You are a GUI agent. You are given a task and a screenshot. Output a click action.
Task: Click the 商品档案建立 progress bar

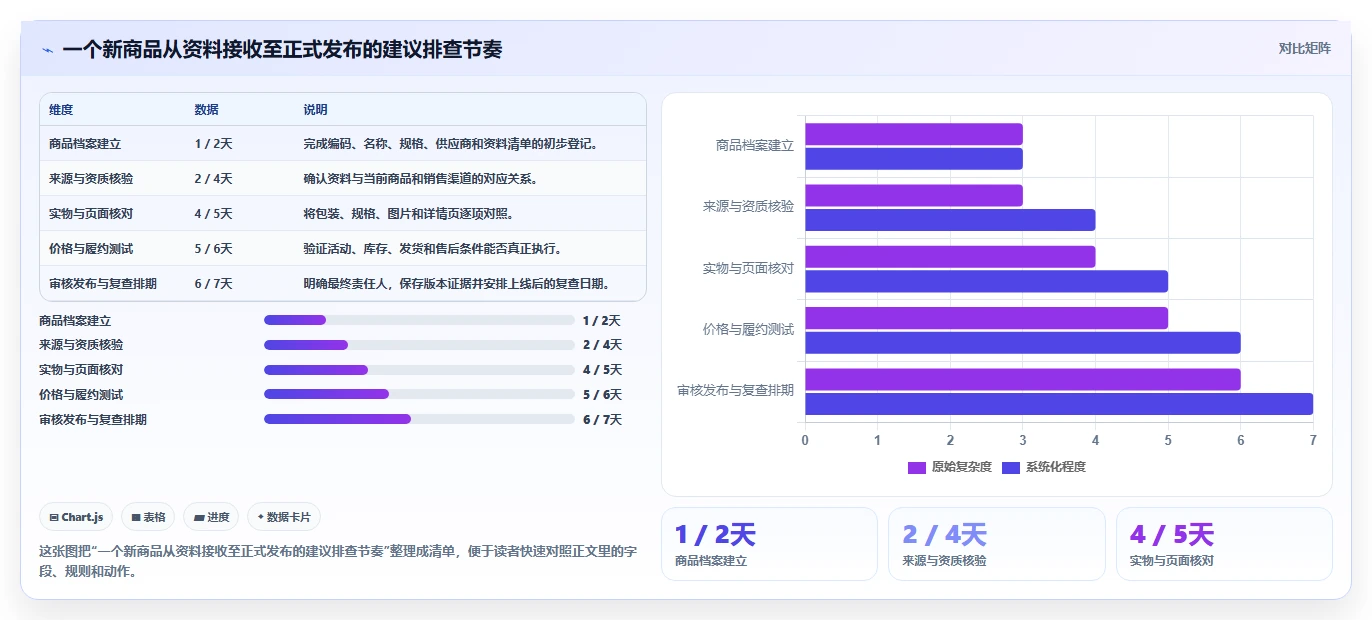[x=419, y=320]
